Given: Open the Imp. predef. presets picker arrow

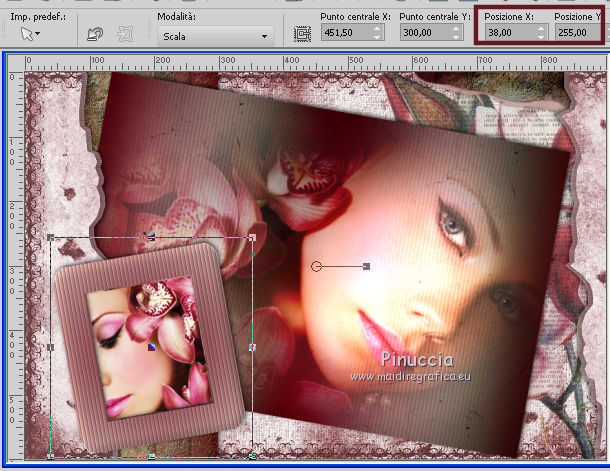Looking at the screenshot, I should pyautogui.click(x=37, y=34).
